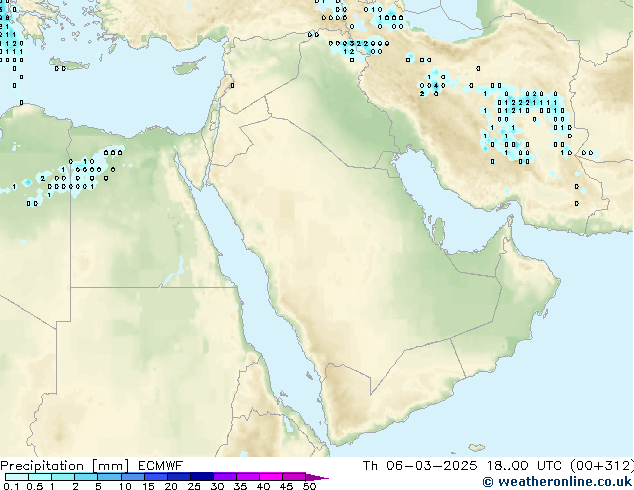Click the island of Crete on map
Viewport: 634px width, 490px height.
[70, 64]
